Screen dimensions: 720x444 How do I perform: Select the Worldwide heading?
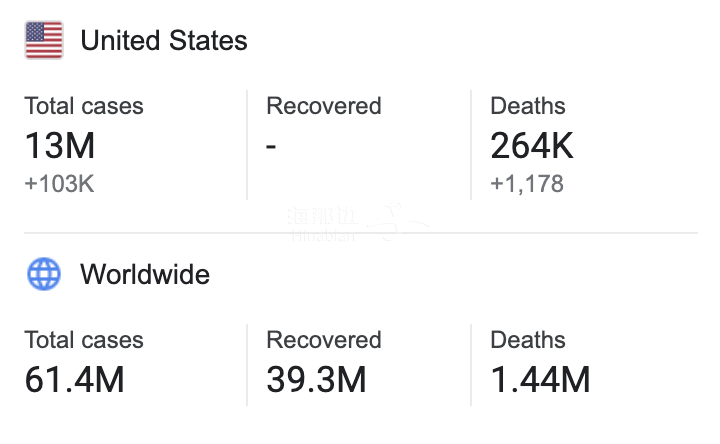point(145,274)
